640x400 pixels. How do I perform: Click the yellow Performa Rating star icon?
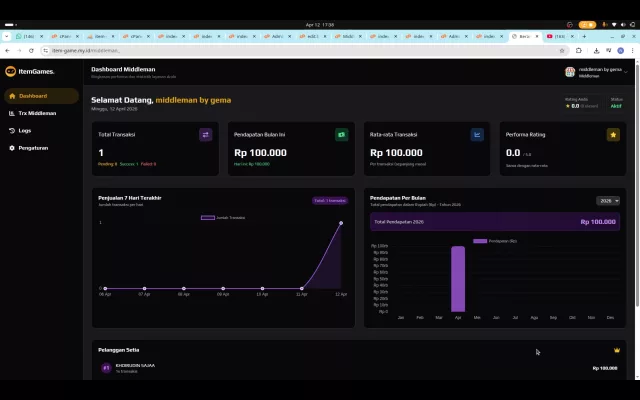(x=613, y=135)
